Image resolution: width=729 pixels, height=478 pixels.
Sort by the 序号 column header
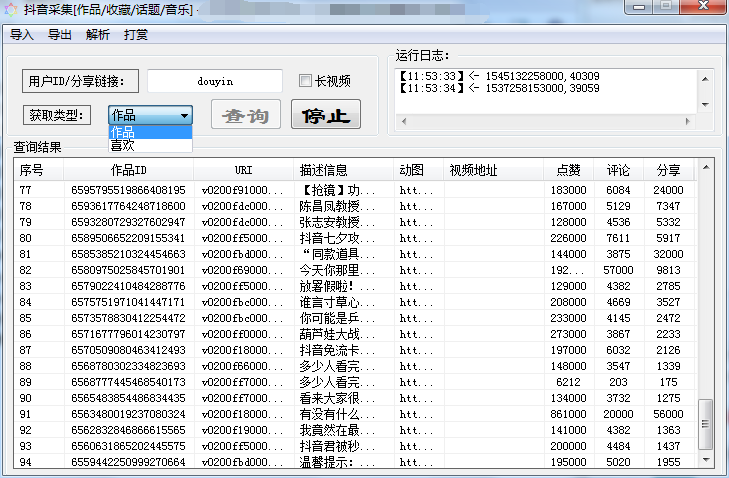38,170
